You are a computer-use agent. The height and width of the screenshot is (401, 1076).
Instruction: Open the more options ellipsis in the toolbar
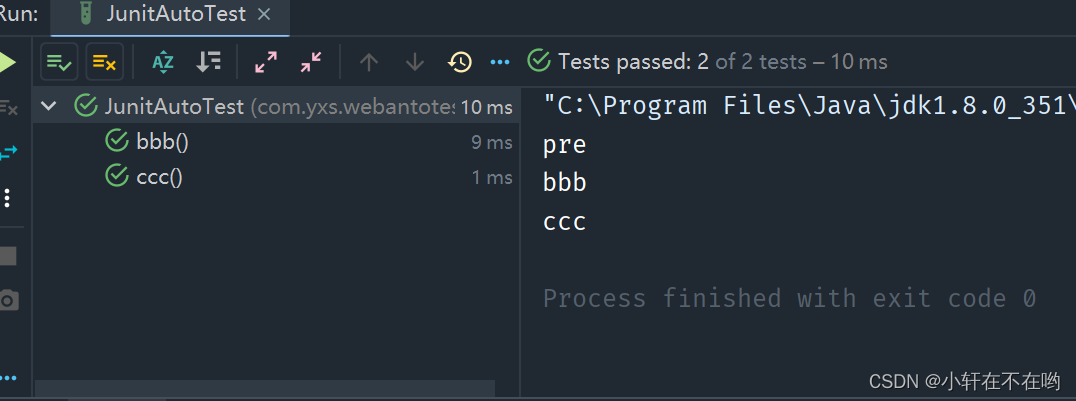[500, 62]
